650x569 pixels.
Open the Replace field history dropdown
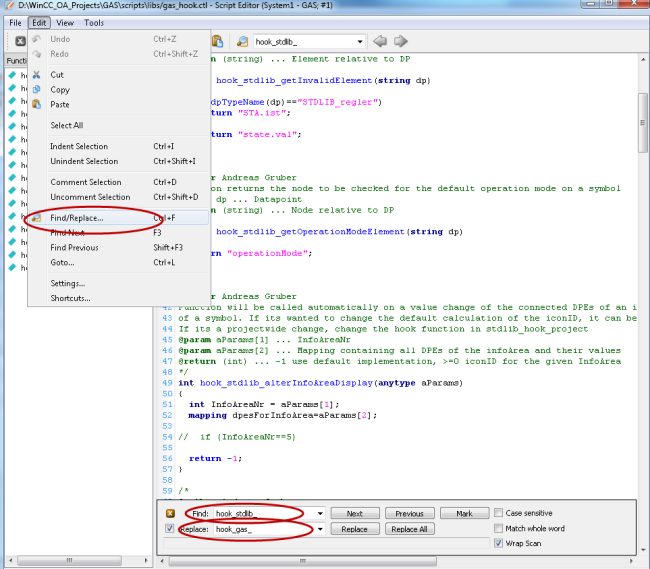click(319, 529)
